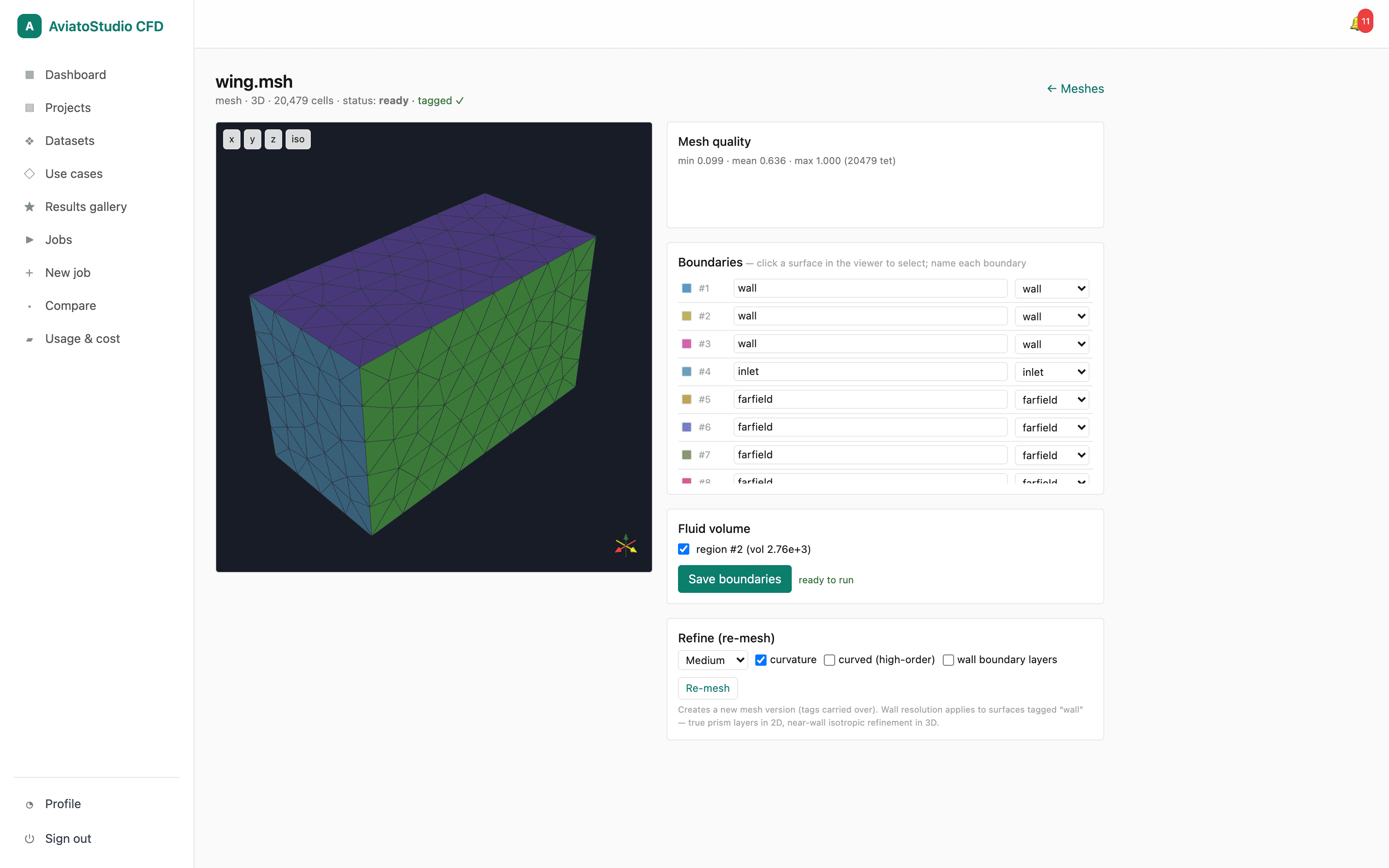Open the type dropdown for boundary #3
Viewport: 1389px width, 868px height.
[x=1052, y=345]
